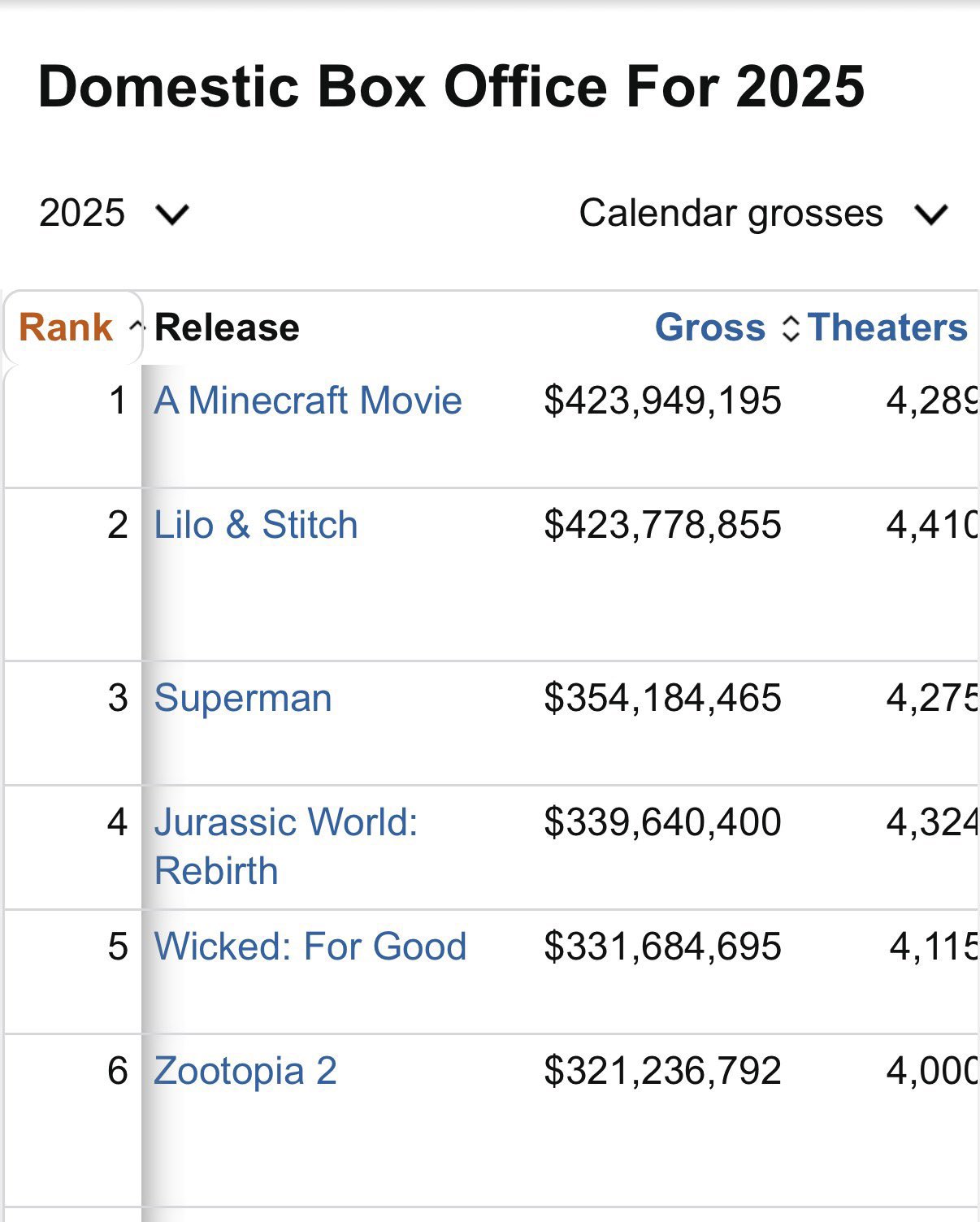This screenshot has width=980, height=1222.
Task: Open the Zootopia 2 link
Action: point(245,1071)
